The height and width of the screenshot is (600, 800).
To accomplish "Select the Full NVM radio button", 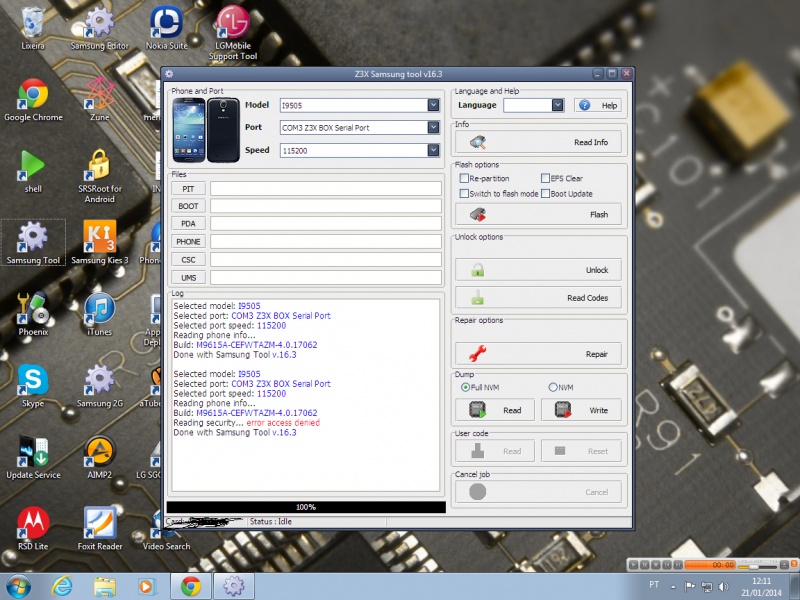I will pos(465,387).
